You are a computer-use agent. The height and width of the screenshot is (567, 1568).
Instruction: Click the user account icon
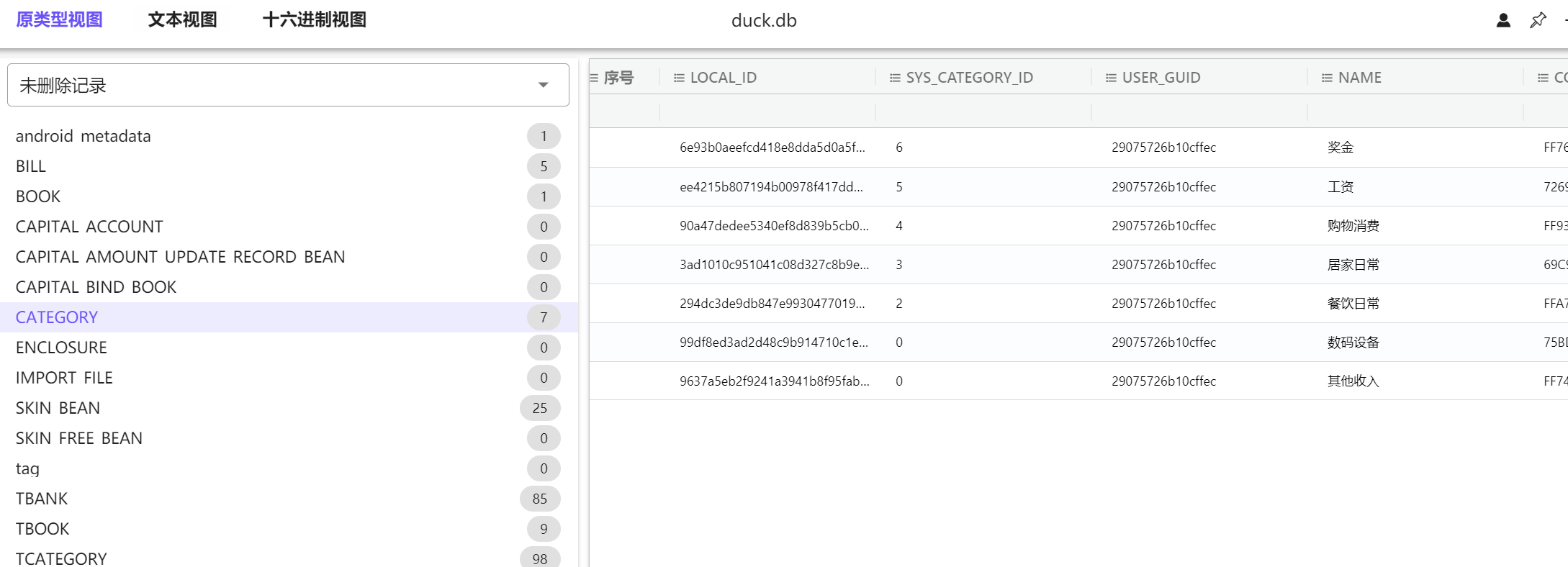1503,20
